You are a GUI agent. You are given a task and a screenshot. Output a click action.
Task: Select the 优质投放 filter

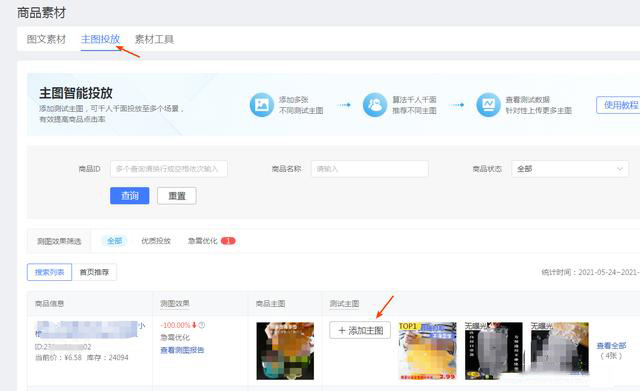click(156, 241)
